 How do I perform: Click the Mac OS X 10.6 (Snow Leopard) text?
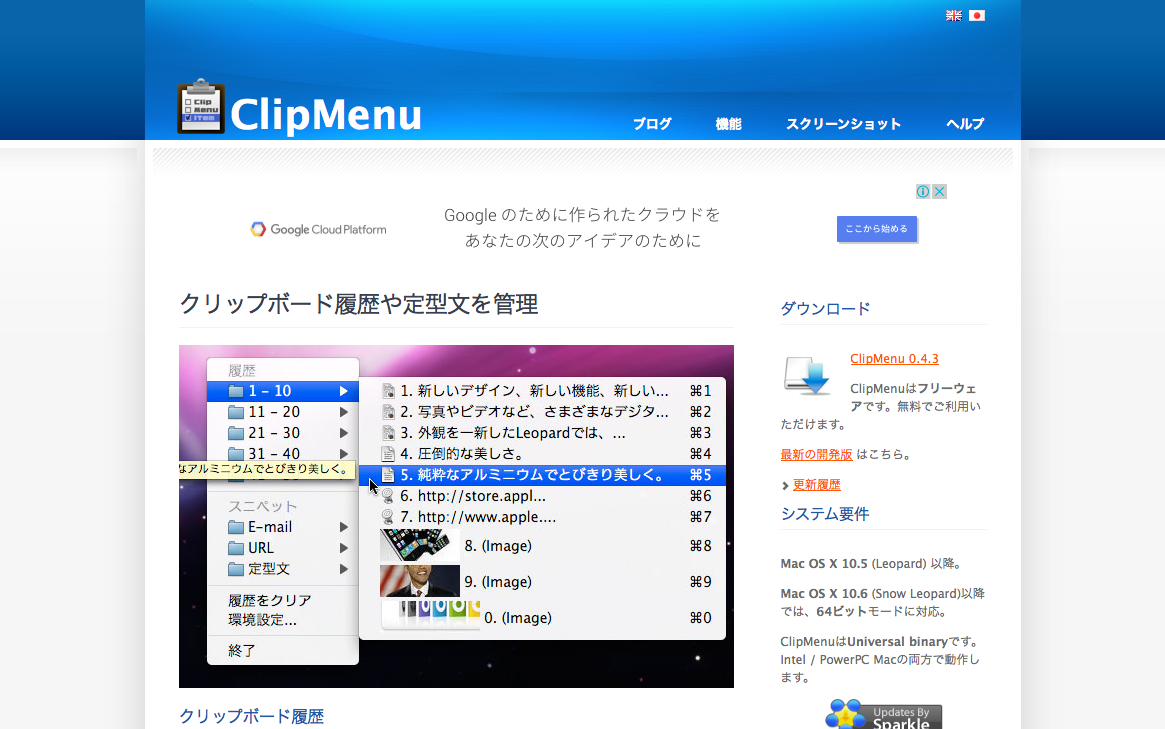(883, 603)
